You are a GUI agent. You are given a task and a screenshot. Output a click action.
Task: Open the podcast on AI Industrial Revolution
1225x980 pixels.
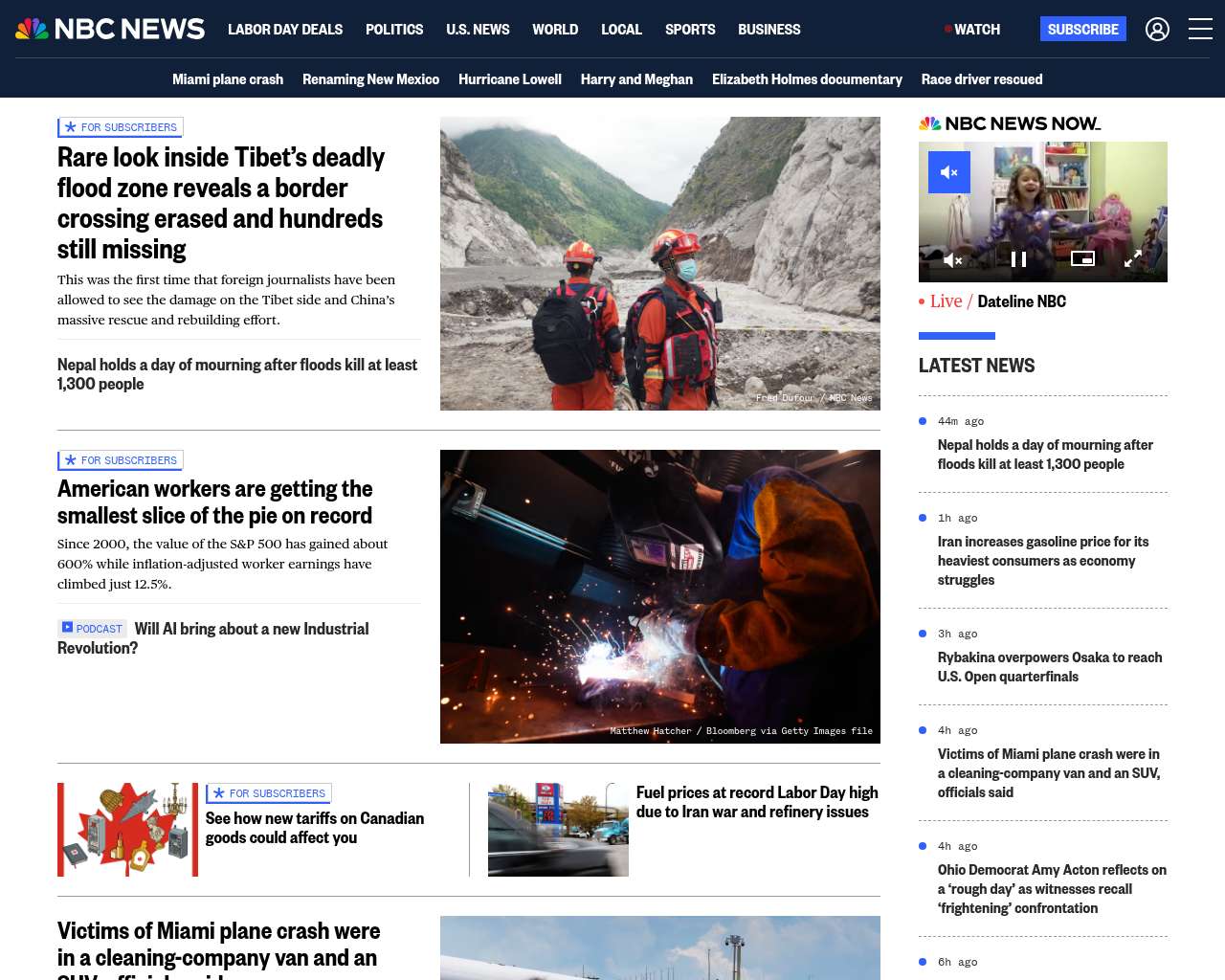coord(212,638)
